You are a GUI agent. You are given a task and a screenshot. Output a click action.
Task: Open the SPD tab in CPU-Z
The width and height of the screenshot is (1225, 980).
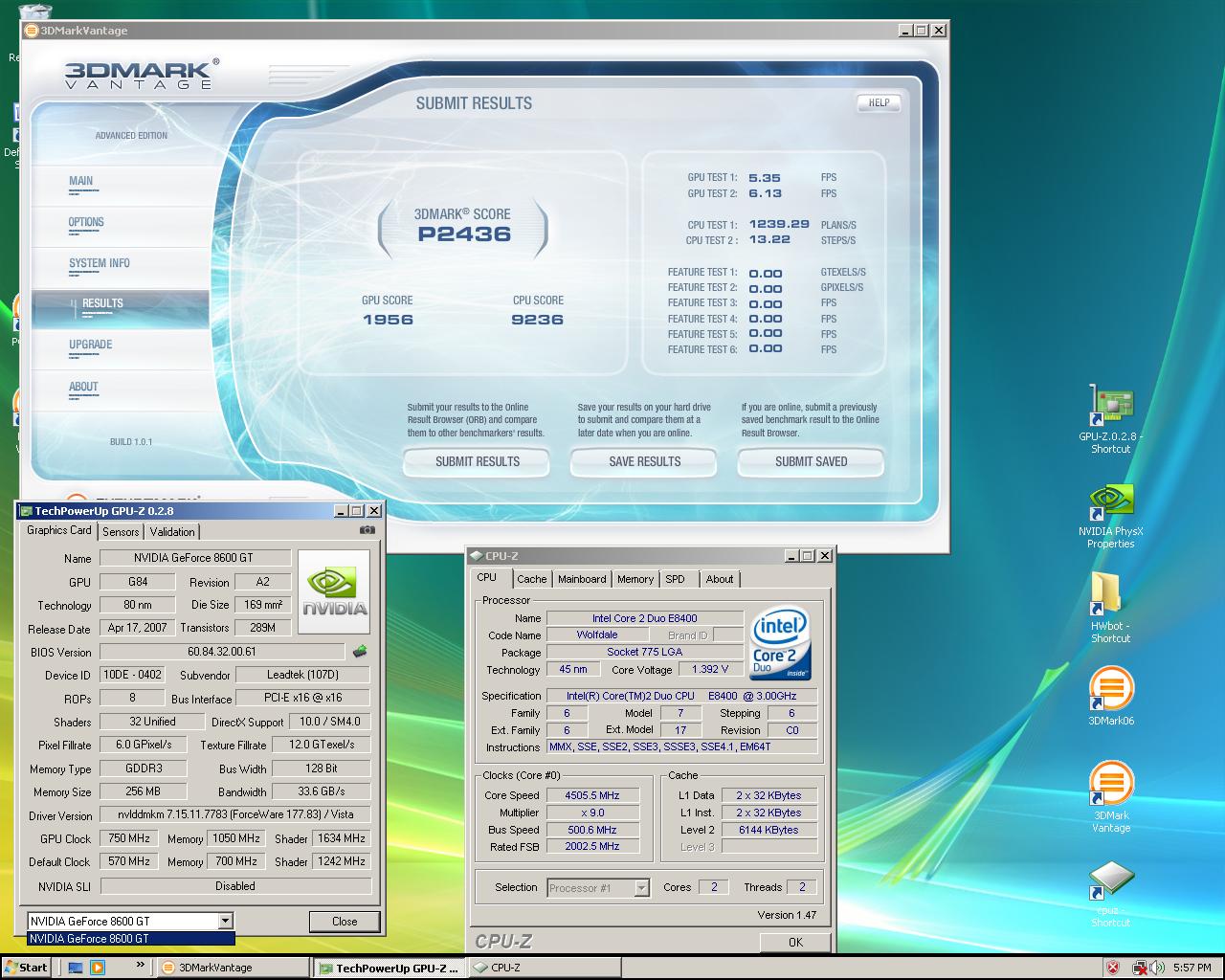[x=676, y=579]
